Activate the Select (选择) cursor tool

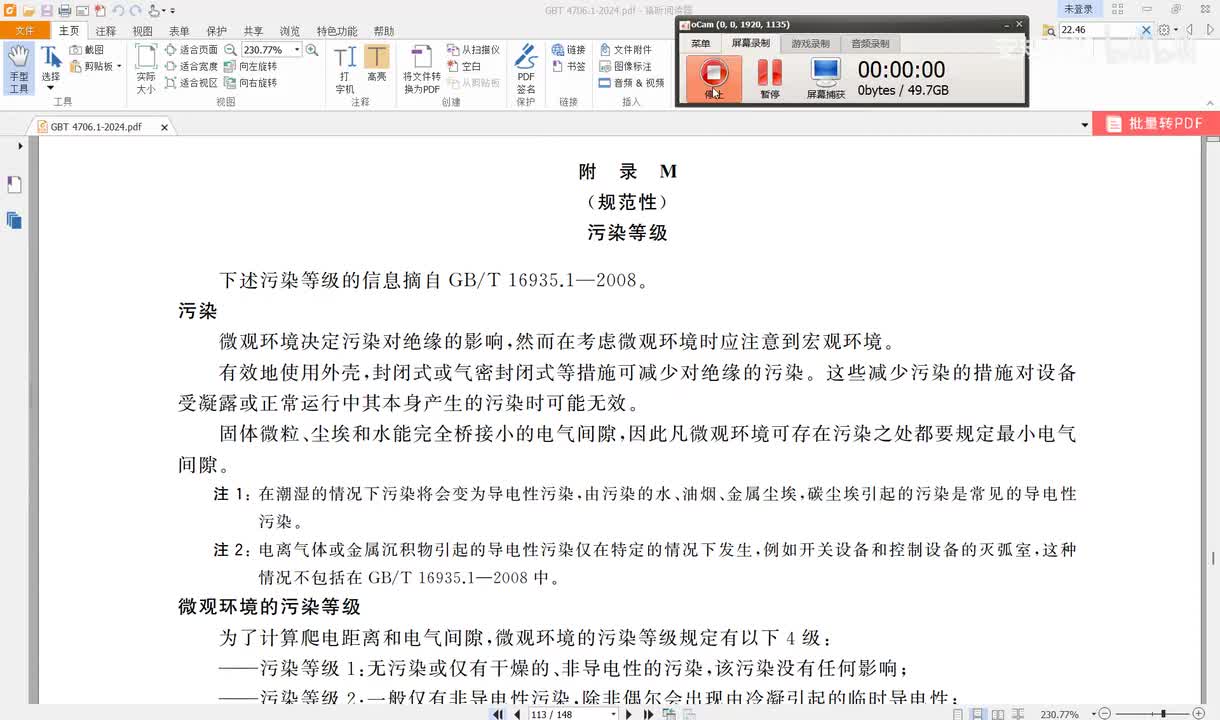(x=50, y=63)
